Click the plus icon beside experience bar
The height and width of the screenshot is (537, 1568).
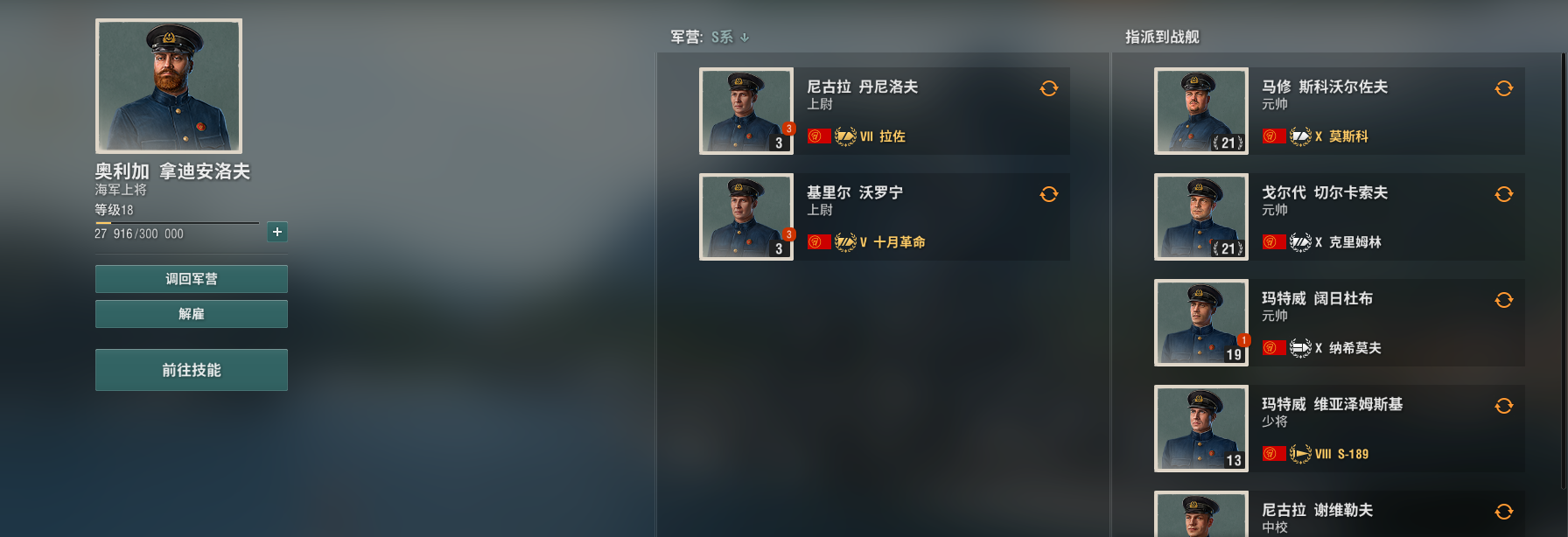coord(277,232)
